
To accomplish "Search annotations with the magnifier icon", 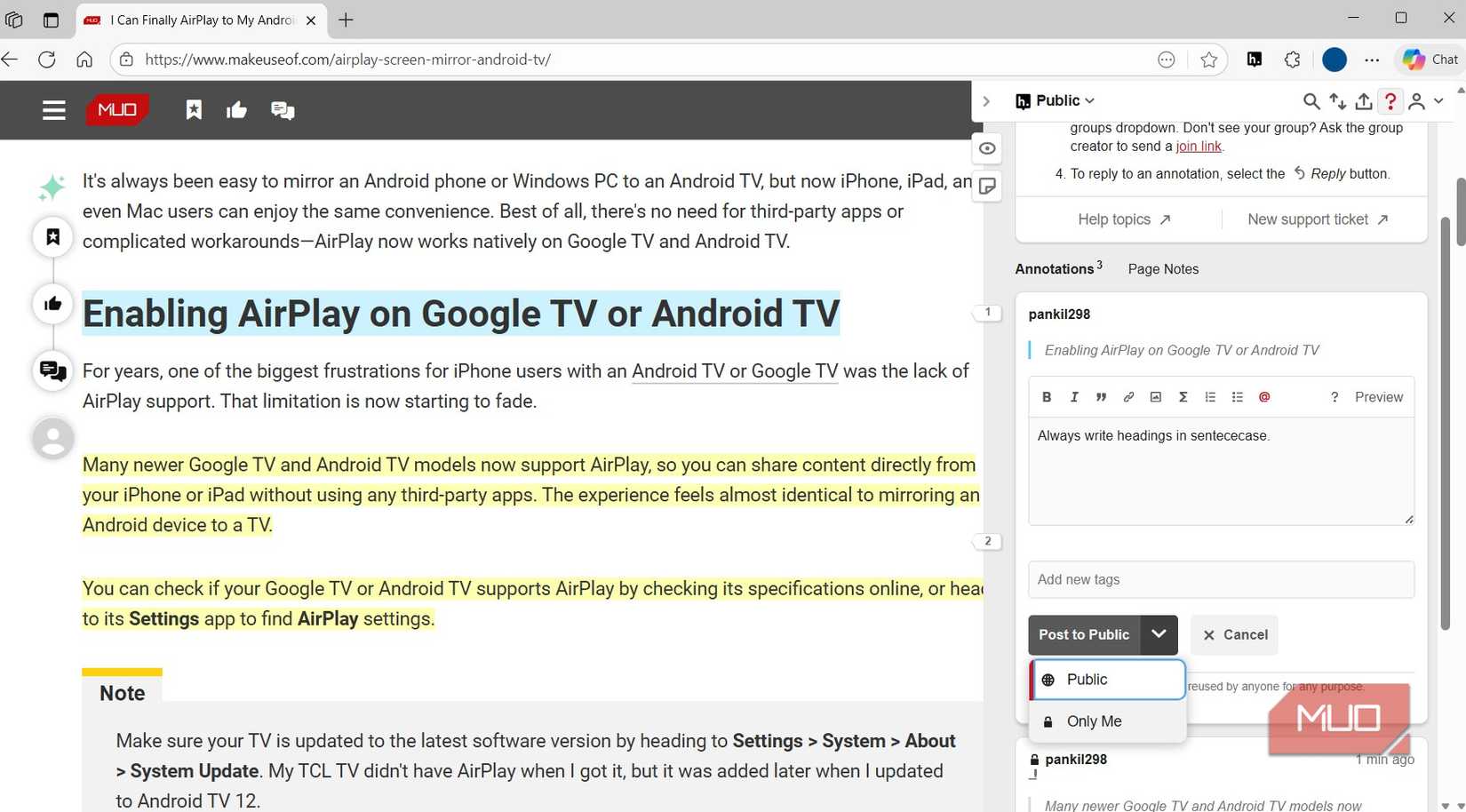I will click(1311, 100).
